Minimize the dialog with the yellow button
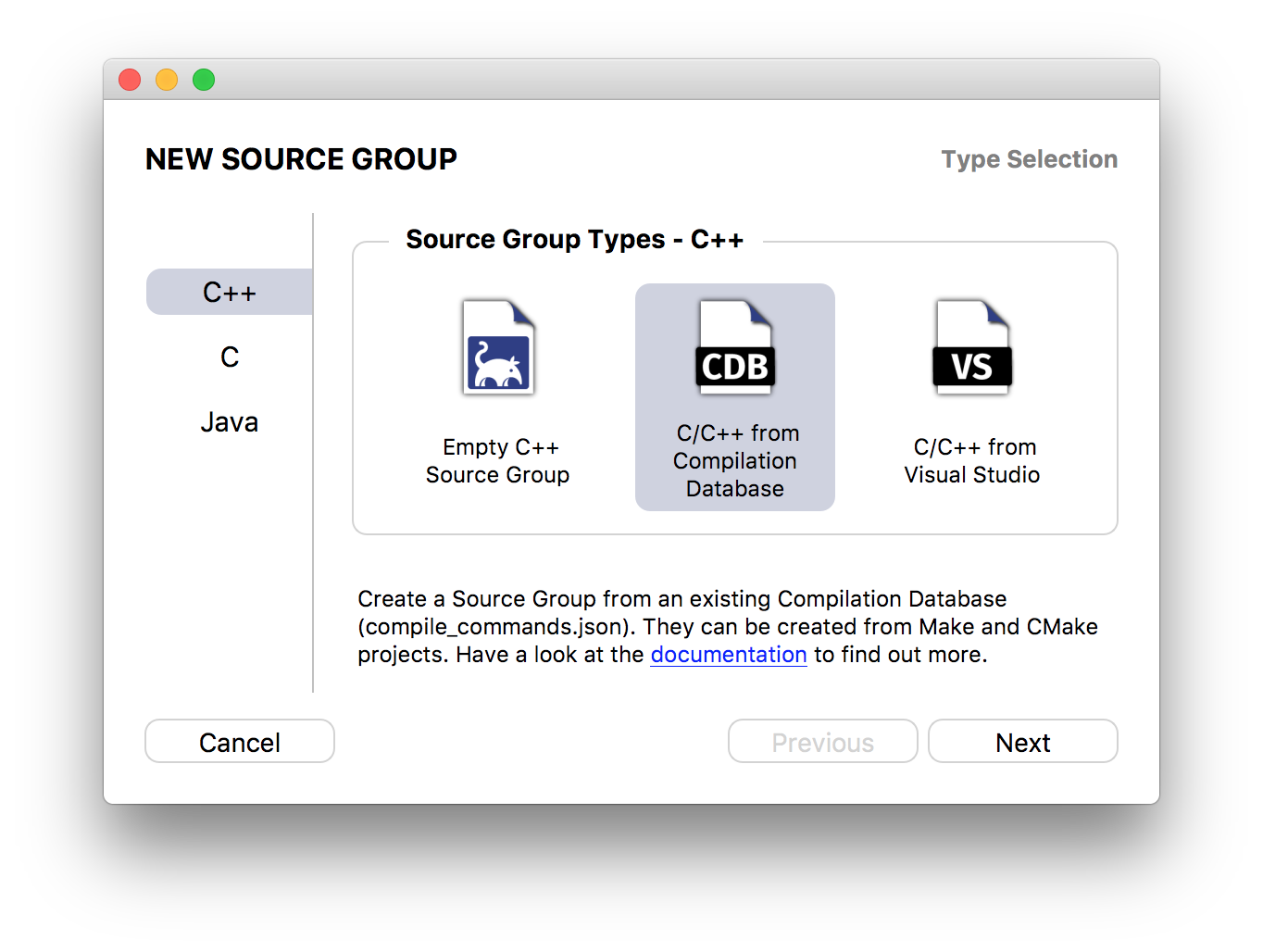The image size is (1263, 952). click(167, 80)
